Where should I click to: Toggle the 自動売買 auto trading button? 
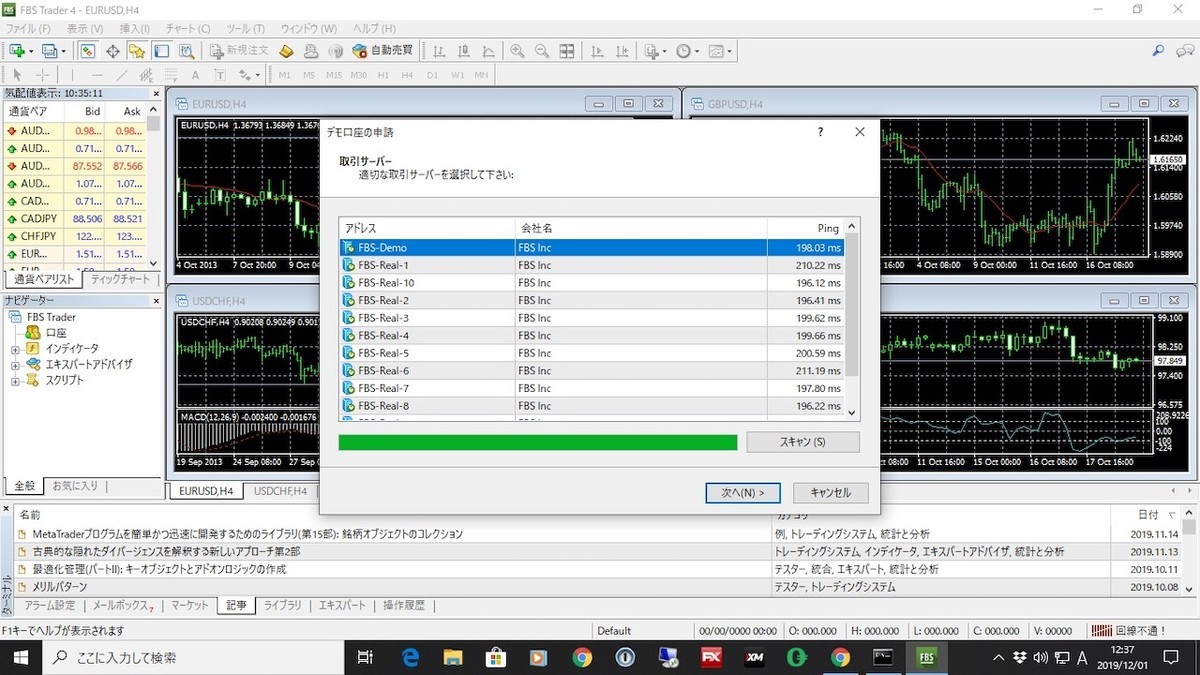pyautogui.click(x=383, y=50)
